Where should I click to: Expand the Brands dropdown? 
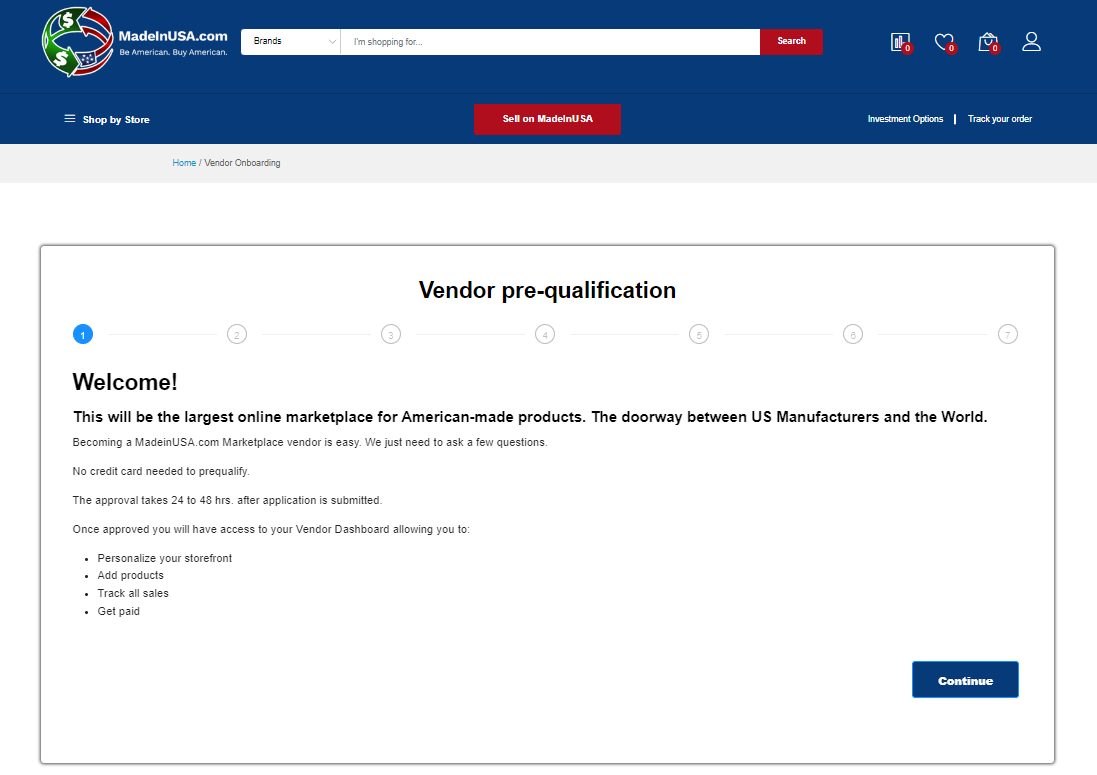pyautogui.click(x=291, y=41)
